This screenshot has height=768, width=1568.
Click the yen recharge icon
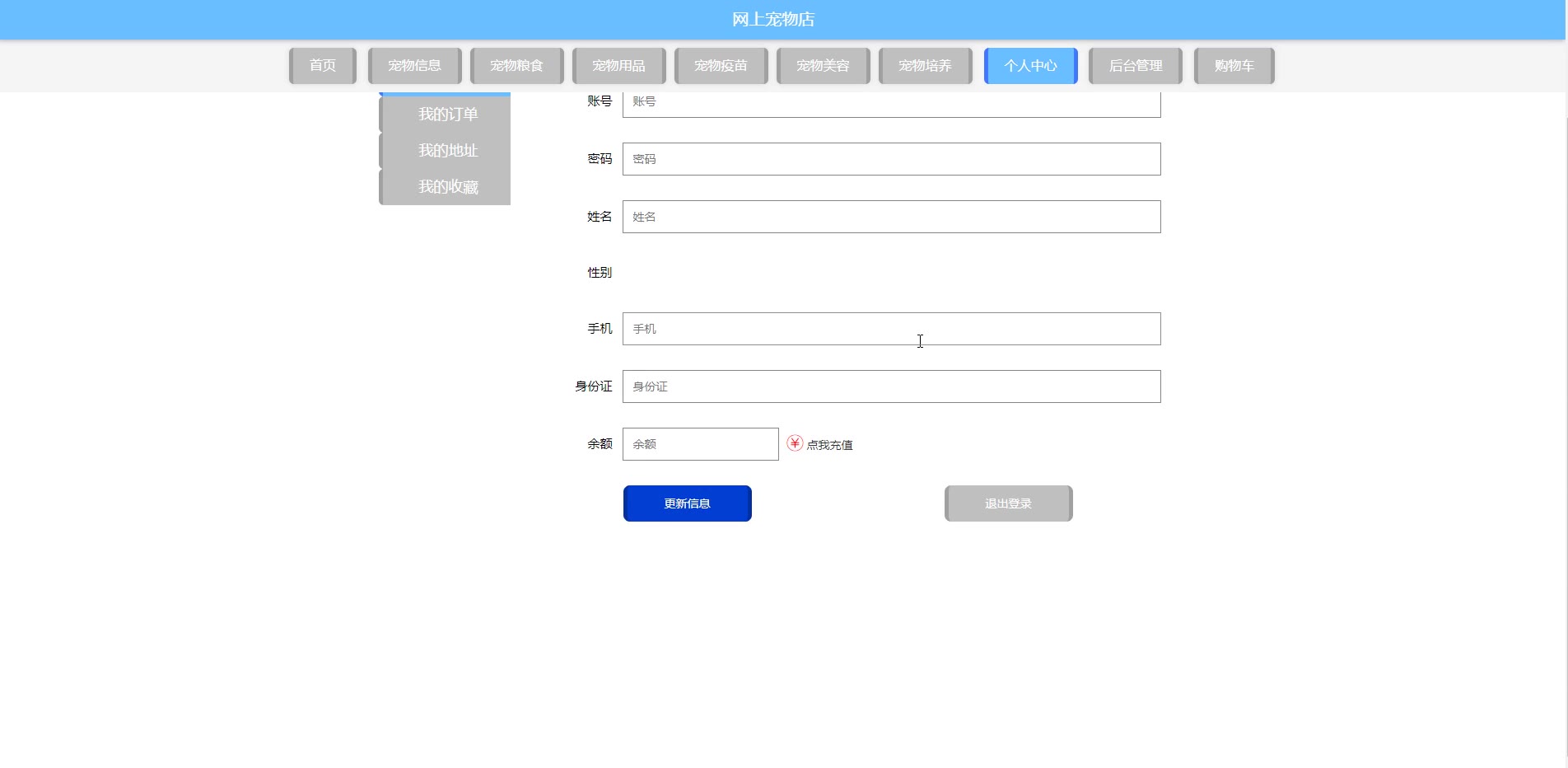(x=795, y=443)
